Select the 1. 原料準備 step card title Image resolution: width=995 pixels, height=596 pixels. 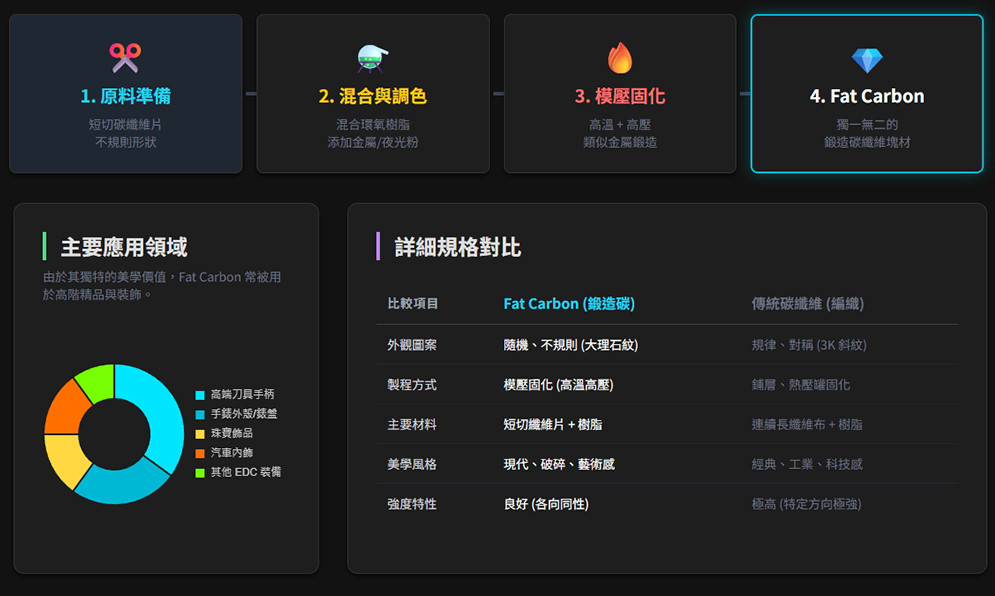pos(125,96)
